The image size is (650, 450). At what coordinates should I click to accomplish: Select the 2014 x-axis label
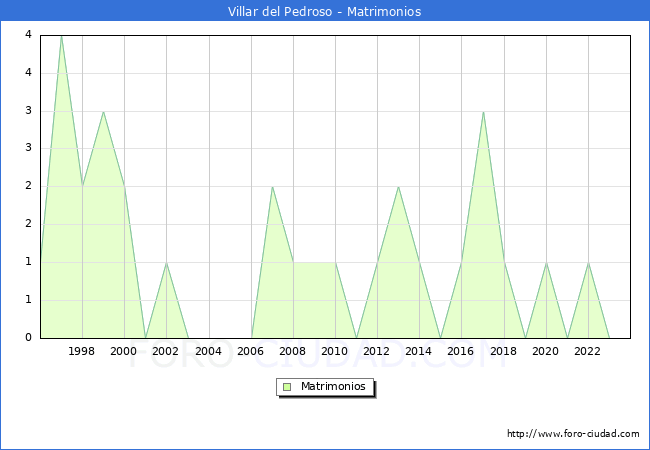click(x=419, y=351)
